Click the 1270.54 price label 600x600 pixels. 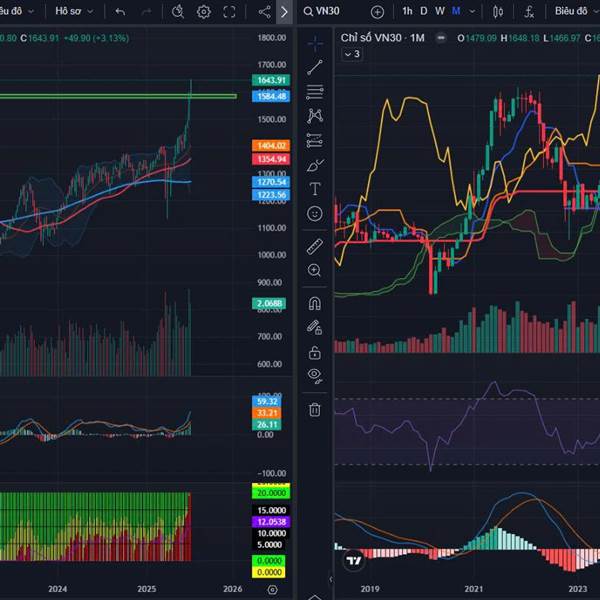[271, 182]
